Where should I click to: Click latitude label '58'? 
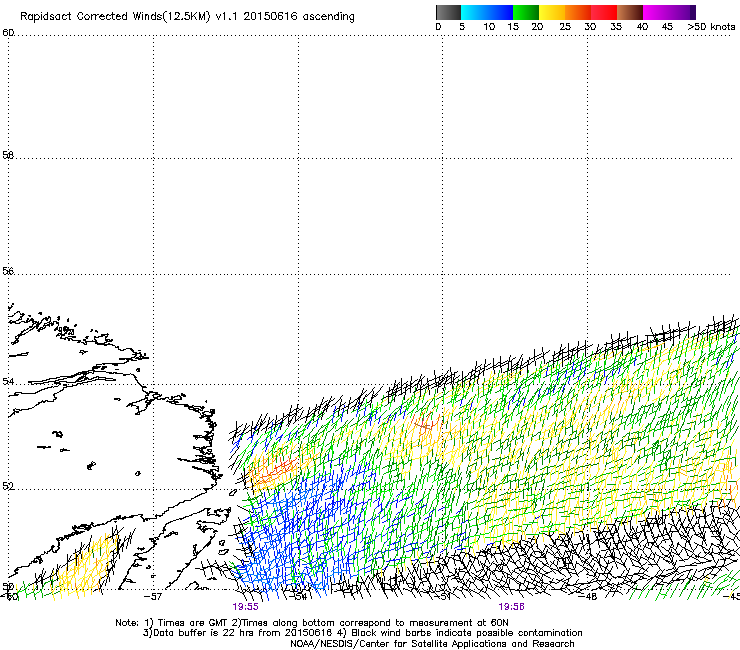8,155
